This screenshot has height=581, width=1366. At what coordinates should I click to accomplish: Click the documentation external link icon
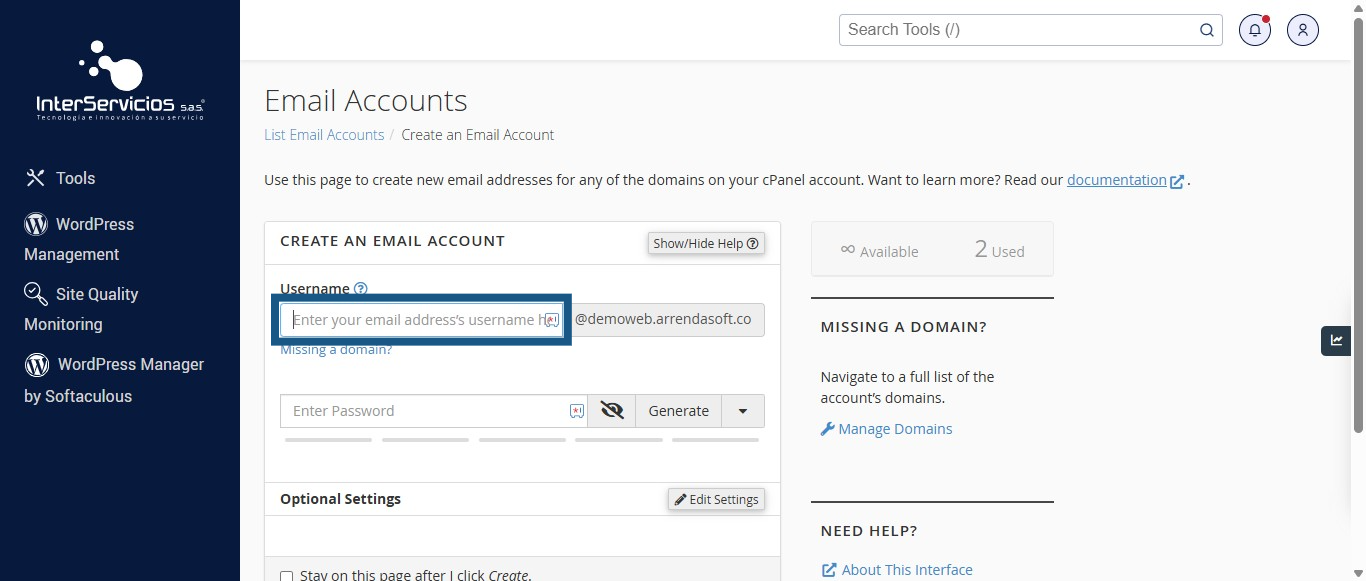pos(1177,181)
